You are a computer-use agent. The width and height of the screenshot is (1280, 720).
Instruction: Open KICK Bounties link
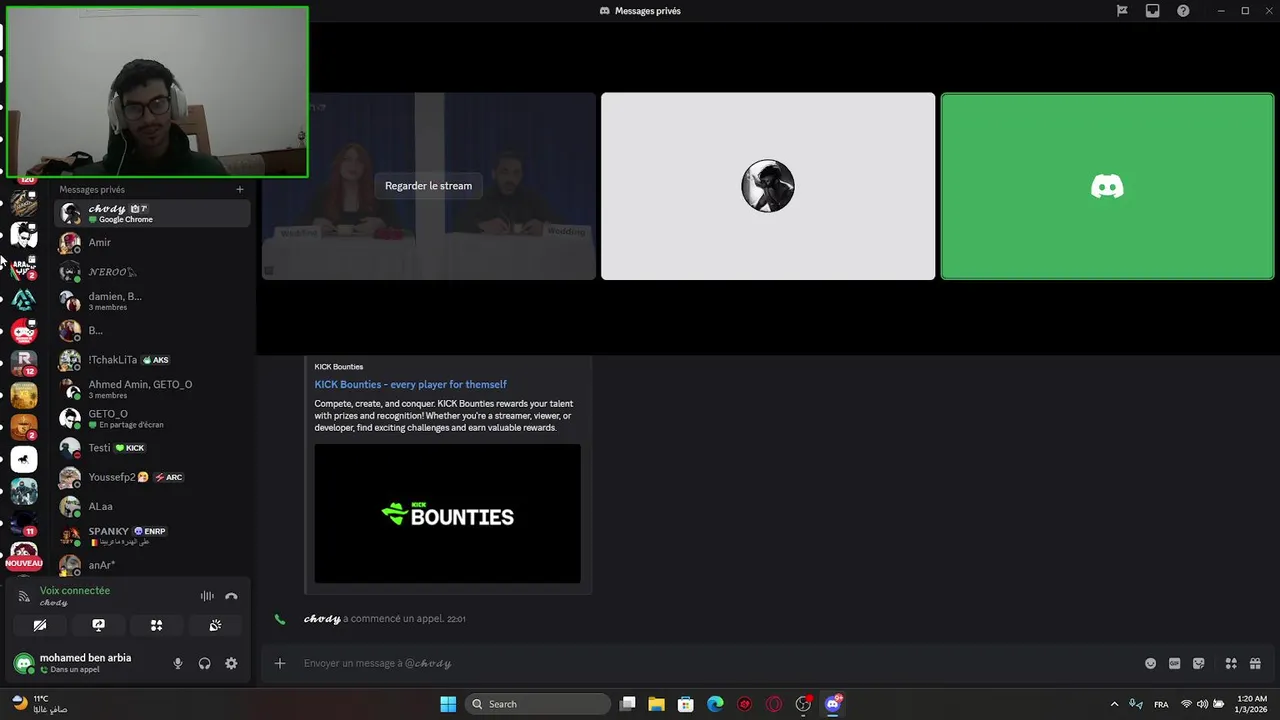[x=410, y=384]
